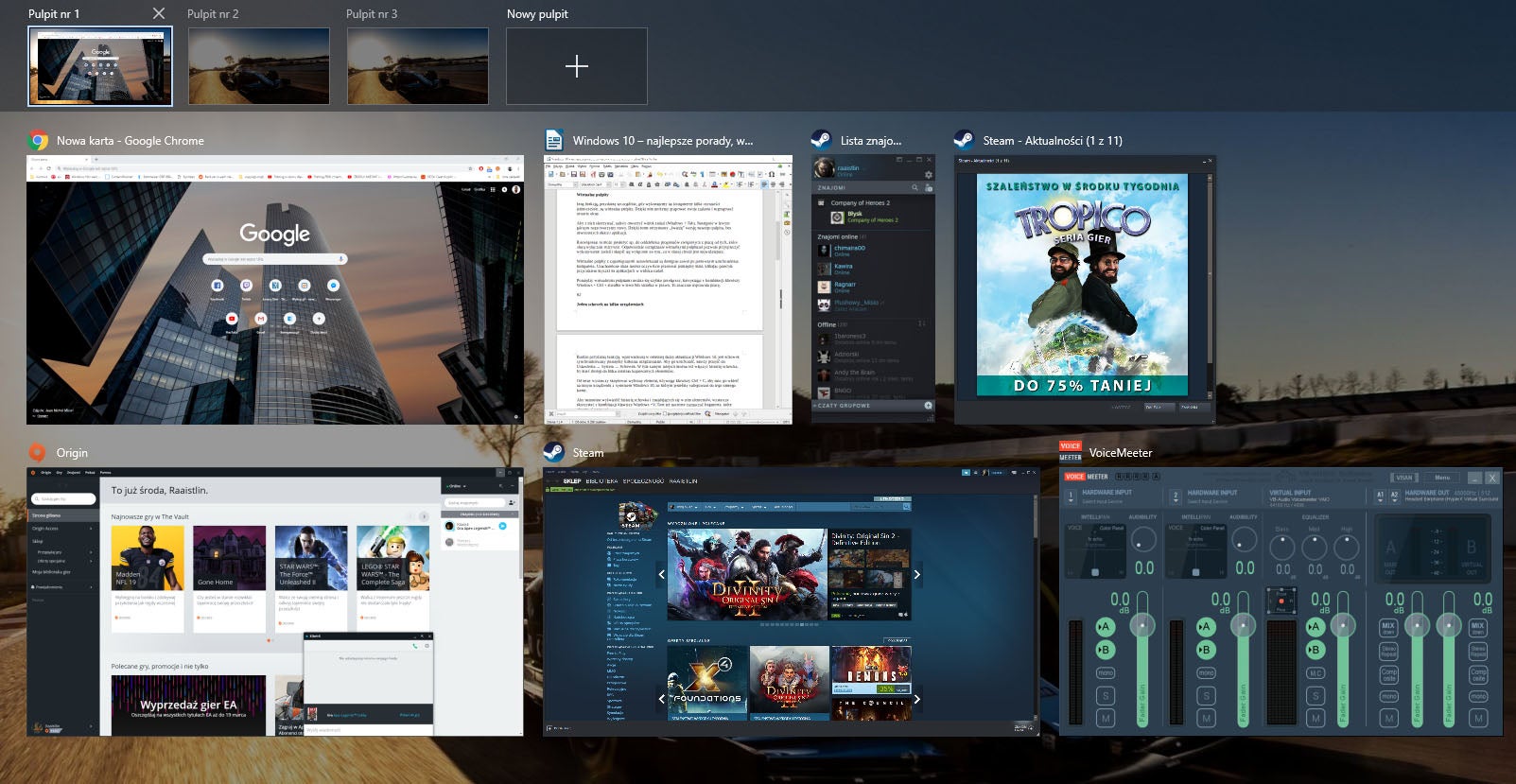This screenshot has height=784, width=1516.
Task: Close virtual desktop Pulpit nr 1
Action: (159, 13)
